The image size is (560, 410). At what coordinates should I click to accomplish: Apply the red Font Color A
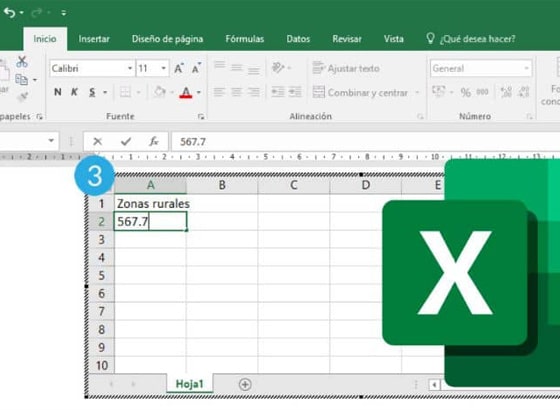click(186, 92)
